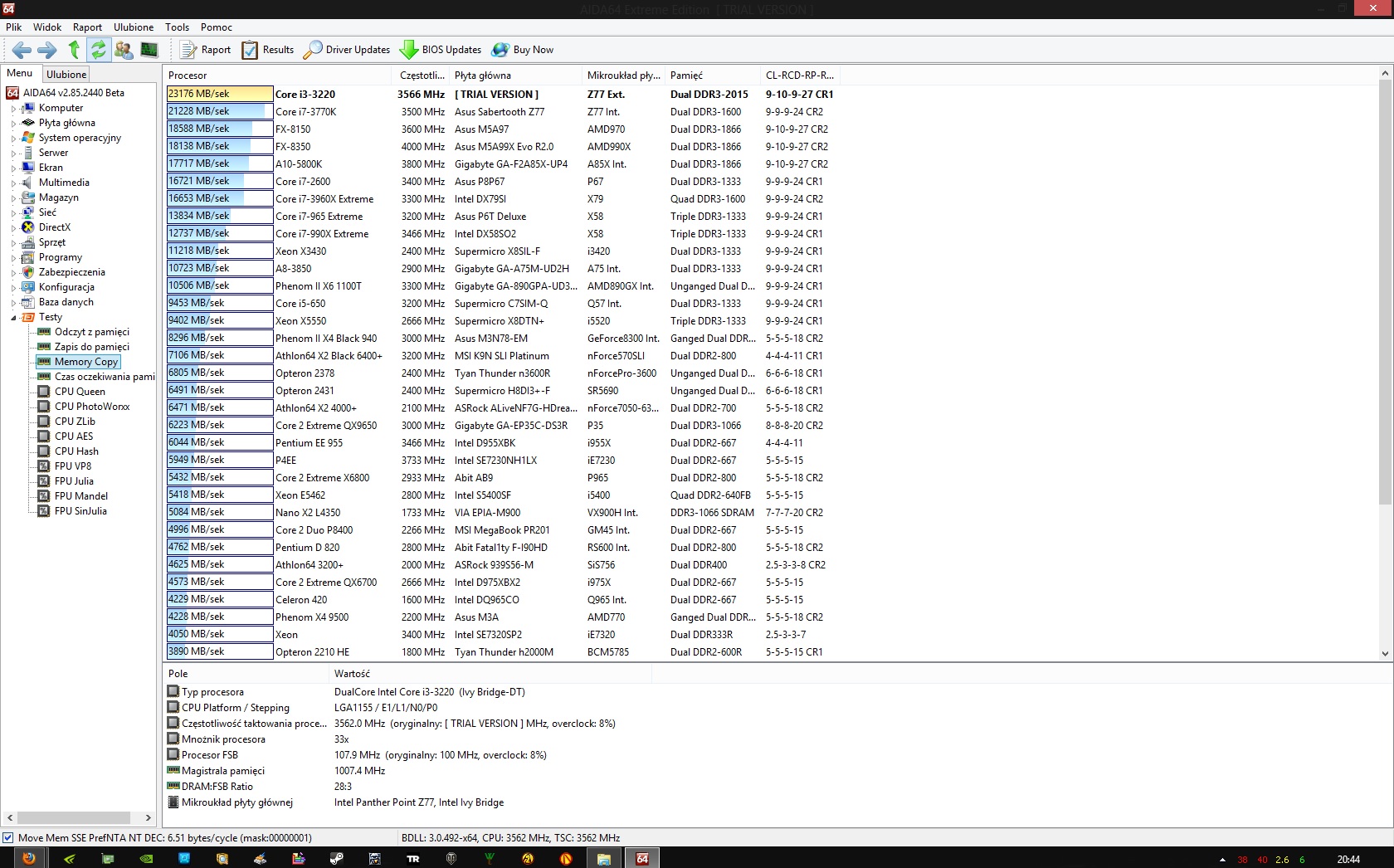
Task: Click the Buy Now toolbar button
Action: [x=523, y=50]
